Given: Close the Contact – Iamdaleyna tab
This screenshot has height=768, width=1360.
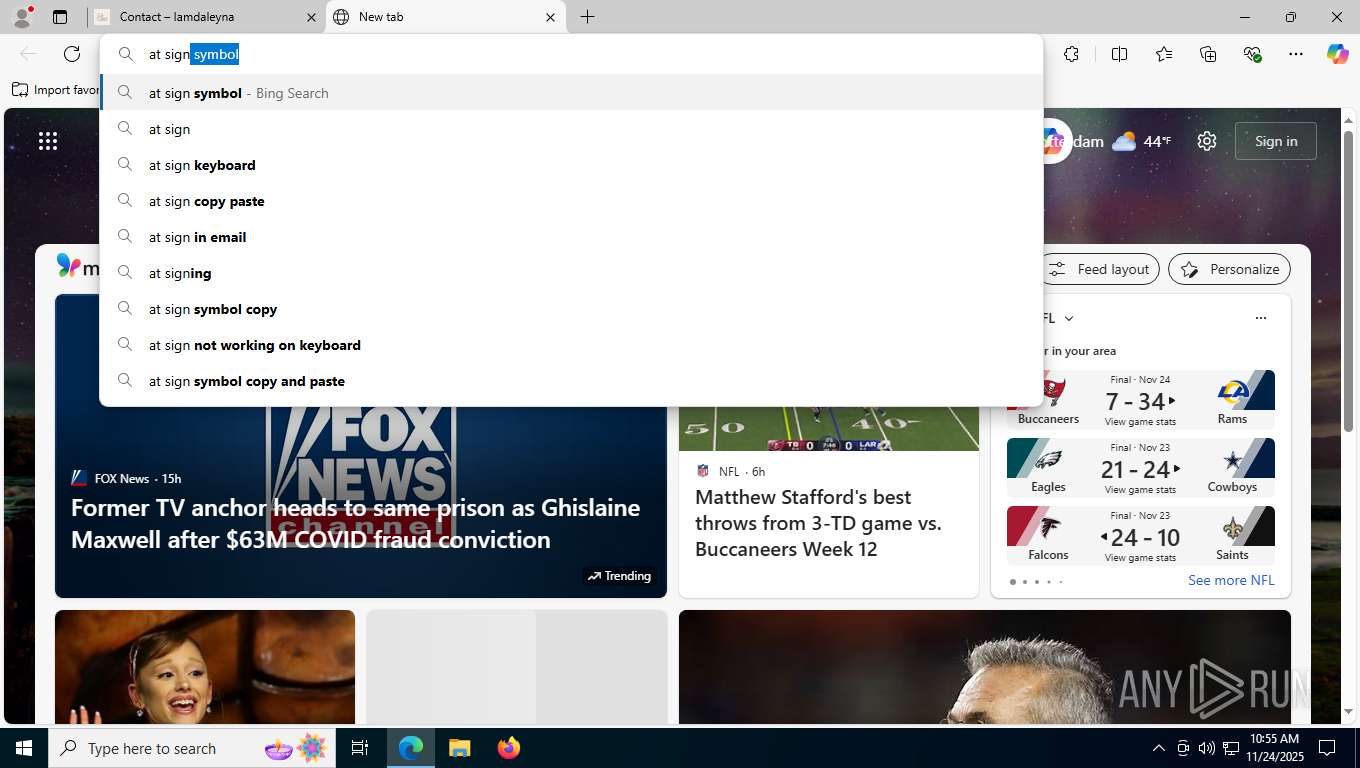Looking at the screenshot, I should (x=310, y=17).
